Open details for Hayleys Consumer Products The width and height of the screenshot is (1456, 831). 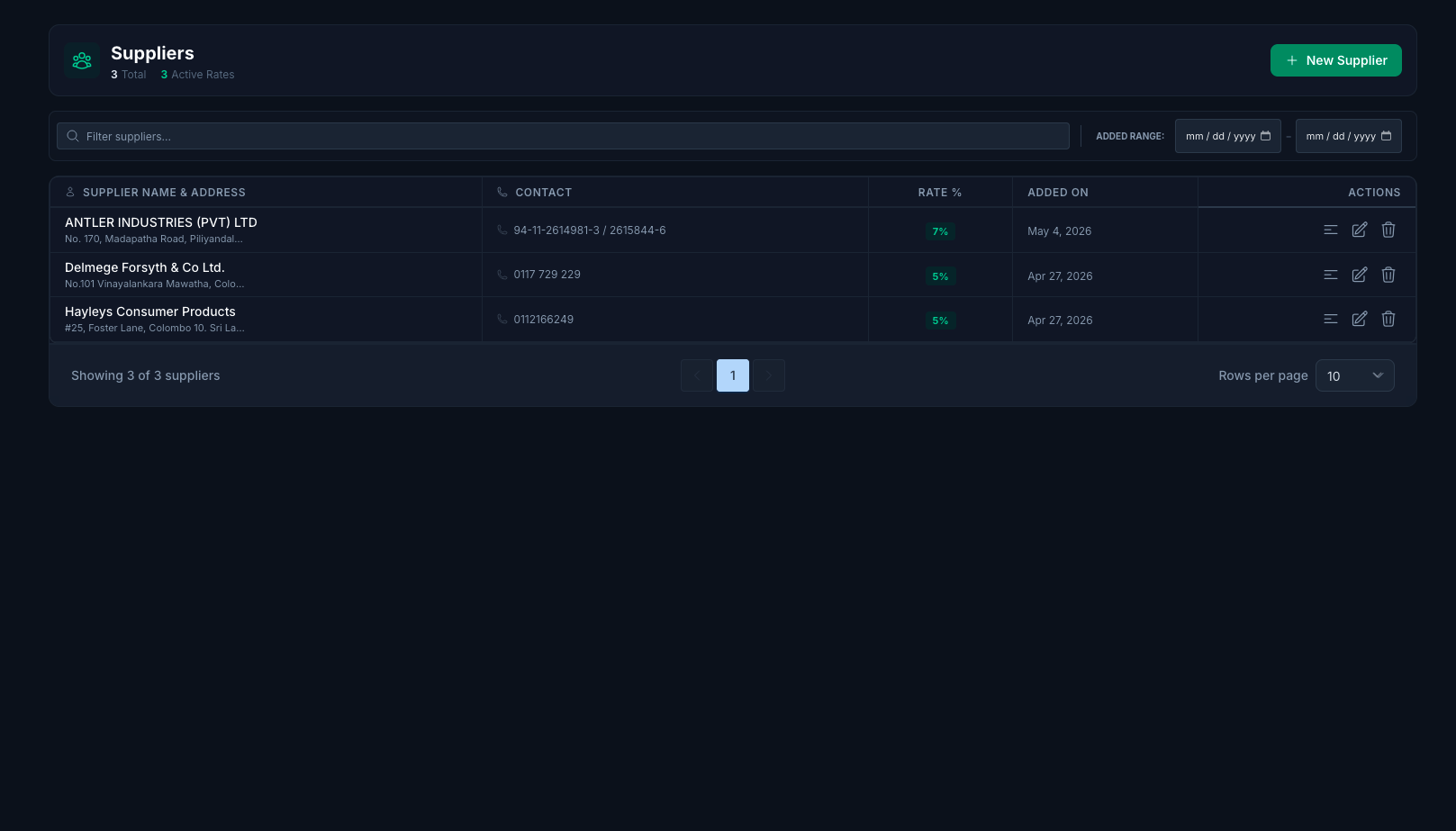tap(1330, 319)
